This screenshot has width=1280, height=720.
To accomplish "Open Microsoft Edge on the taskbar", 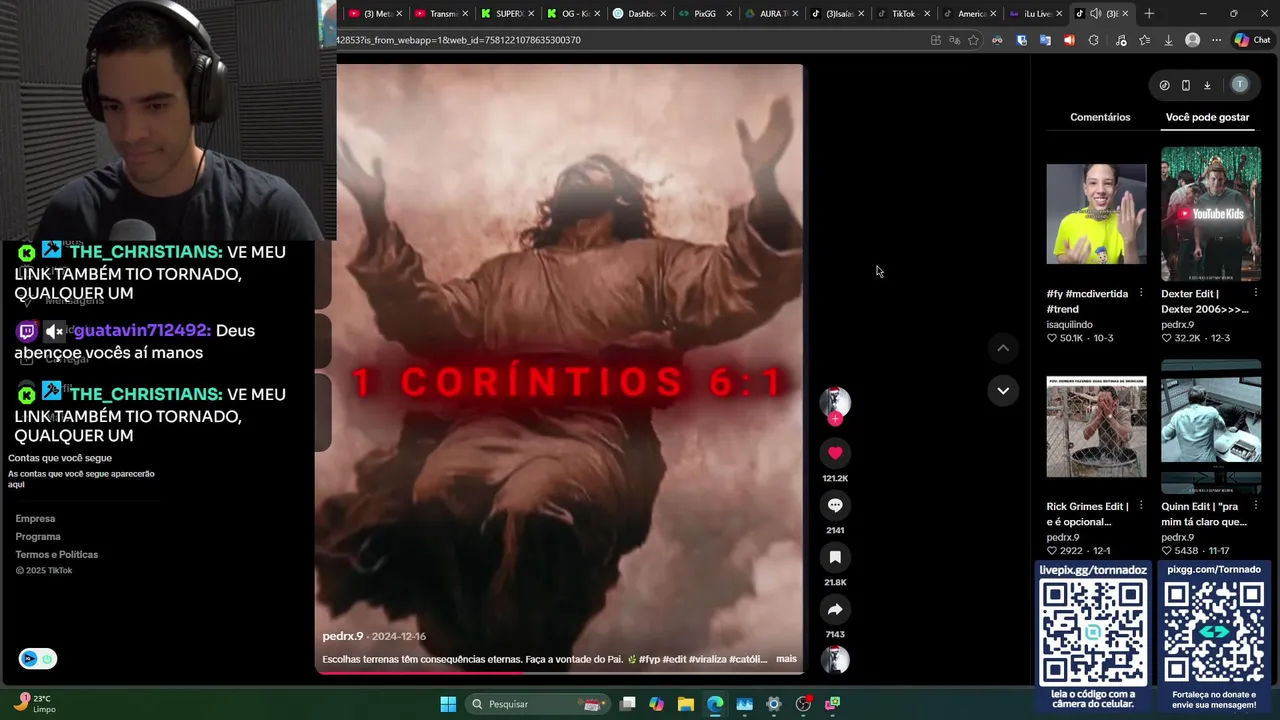I will coord(715,704).
